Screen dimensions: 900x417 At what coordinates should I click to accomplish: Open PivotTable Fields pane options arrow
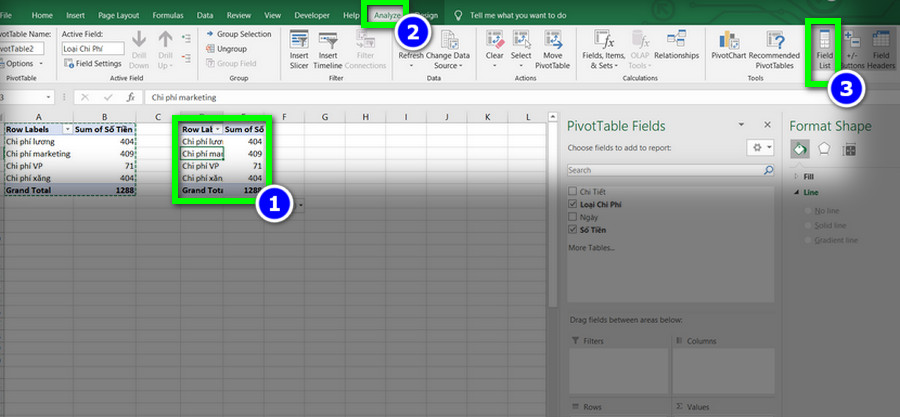click(742, 124)
